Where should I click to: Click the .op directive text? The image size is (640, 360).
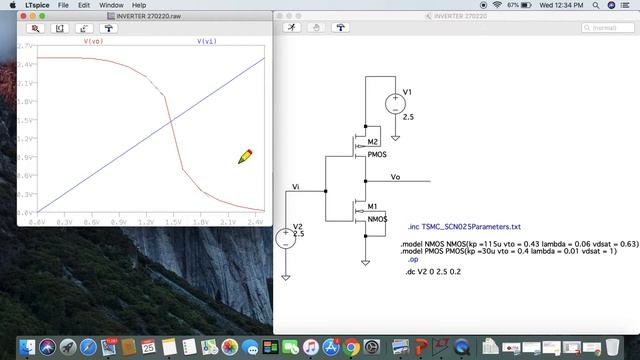coord(413,259)
